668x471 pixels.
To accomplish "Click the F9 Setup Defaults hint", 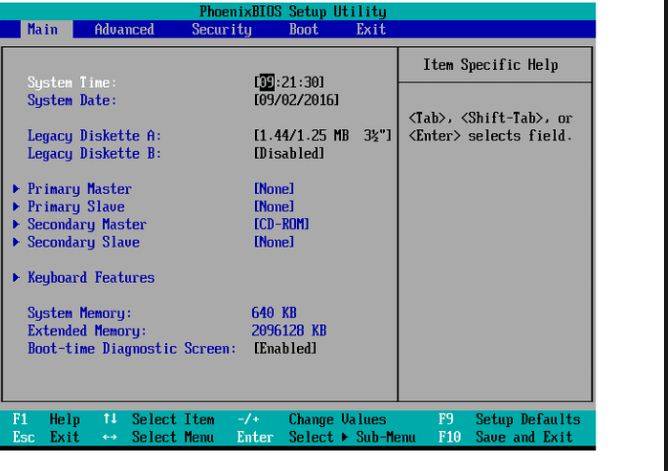I will [509, 419].
